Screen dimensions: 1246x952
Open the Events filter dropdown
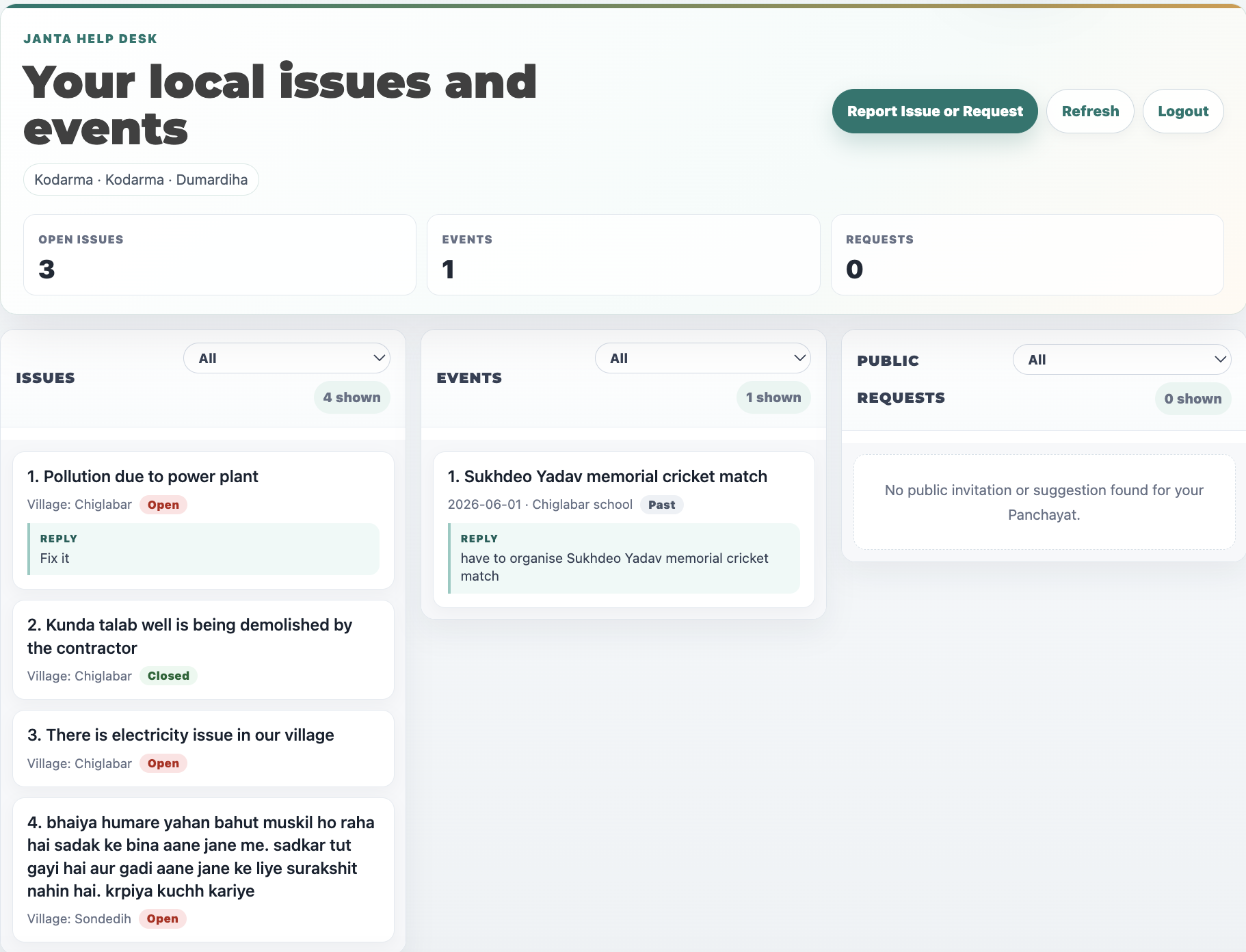703,358
